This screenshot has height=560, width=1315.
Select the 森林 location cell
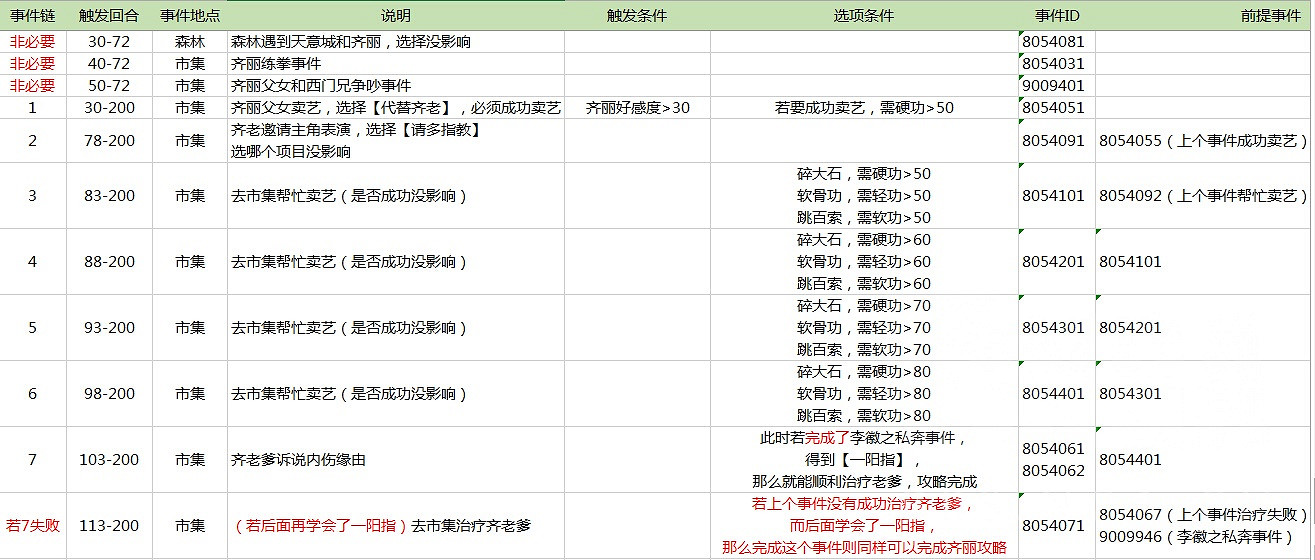[190, 42]
